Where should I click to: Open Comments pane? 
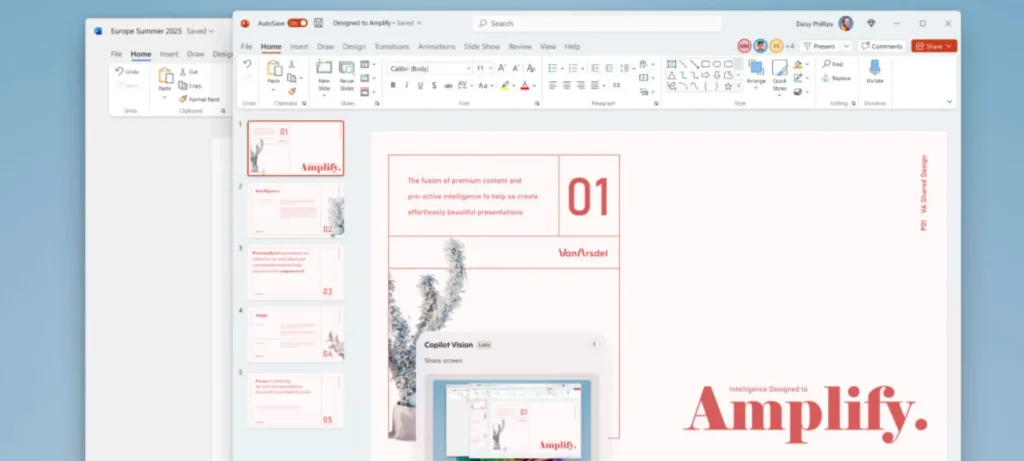(881, 46)
